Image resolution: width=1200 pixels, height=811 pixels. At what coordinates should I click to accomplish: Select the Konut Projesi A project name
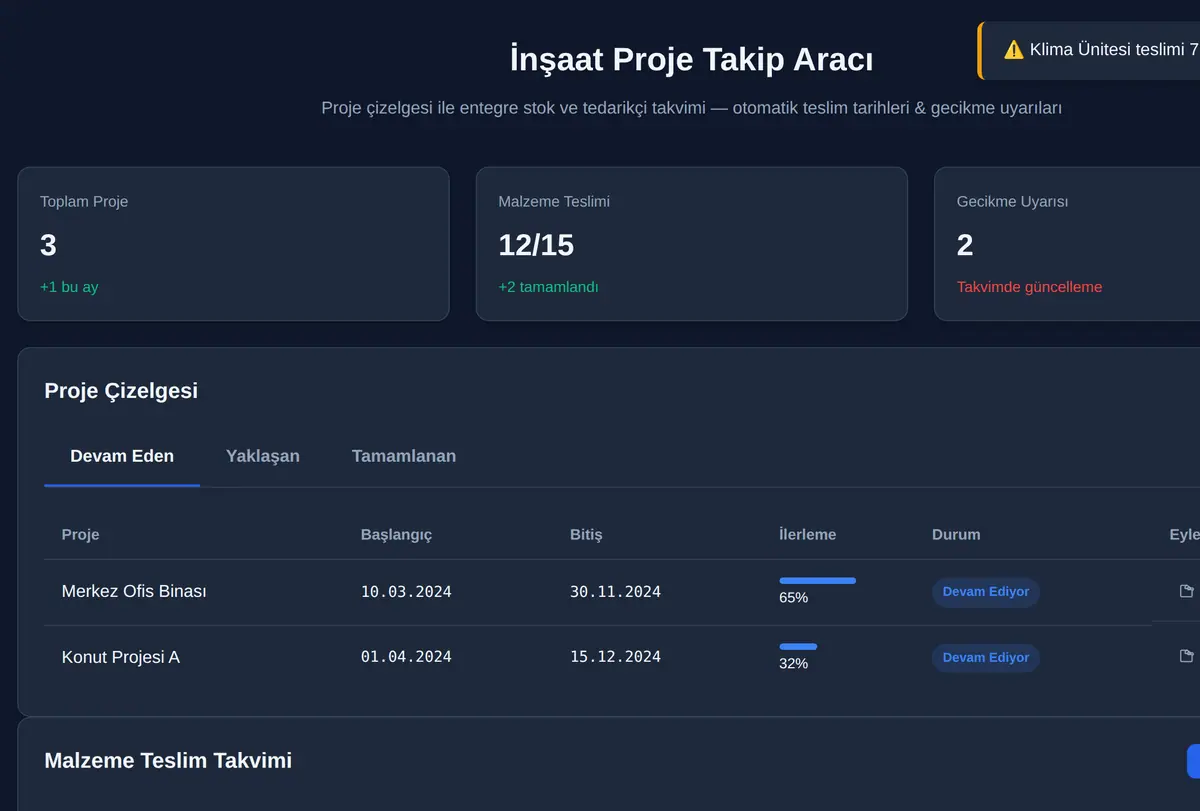(x=120, y=657)
